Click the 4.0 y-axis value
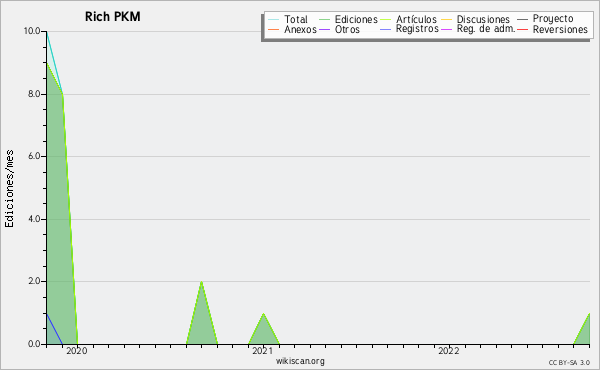This screenshot has width=600, height=370. click(34, 219)
